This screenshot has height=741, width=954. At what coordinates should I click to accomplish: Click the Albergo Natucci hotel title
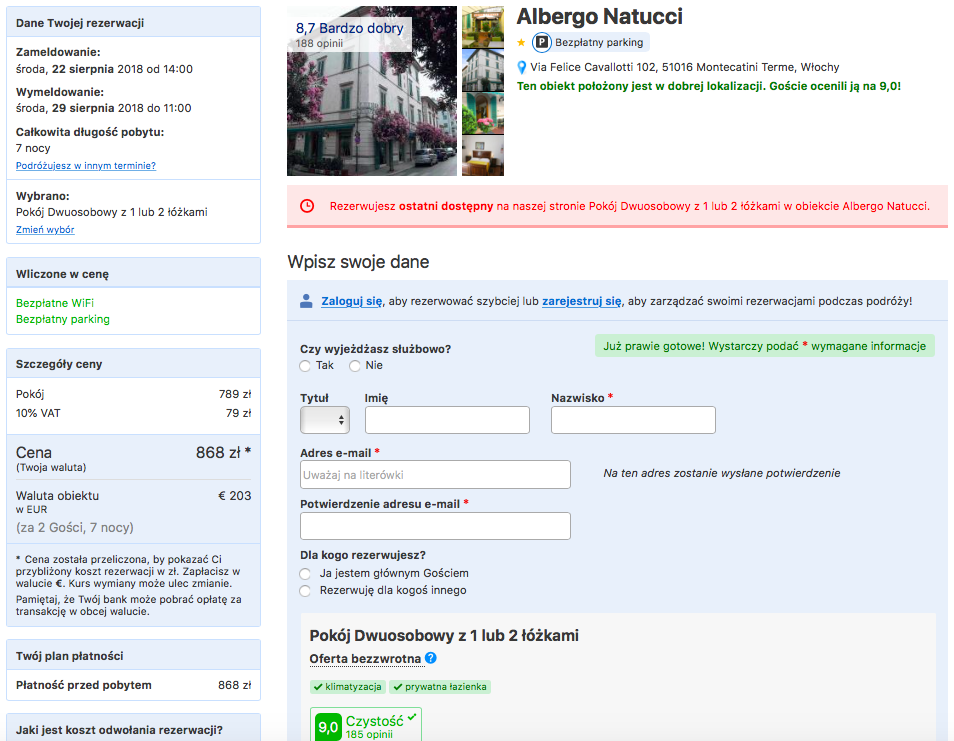599,16
